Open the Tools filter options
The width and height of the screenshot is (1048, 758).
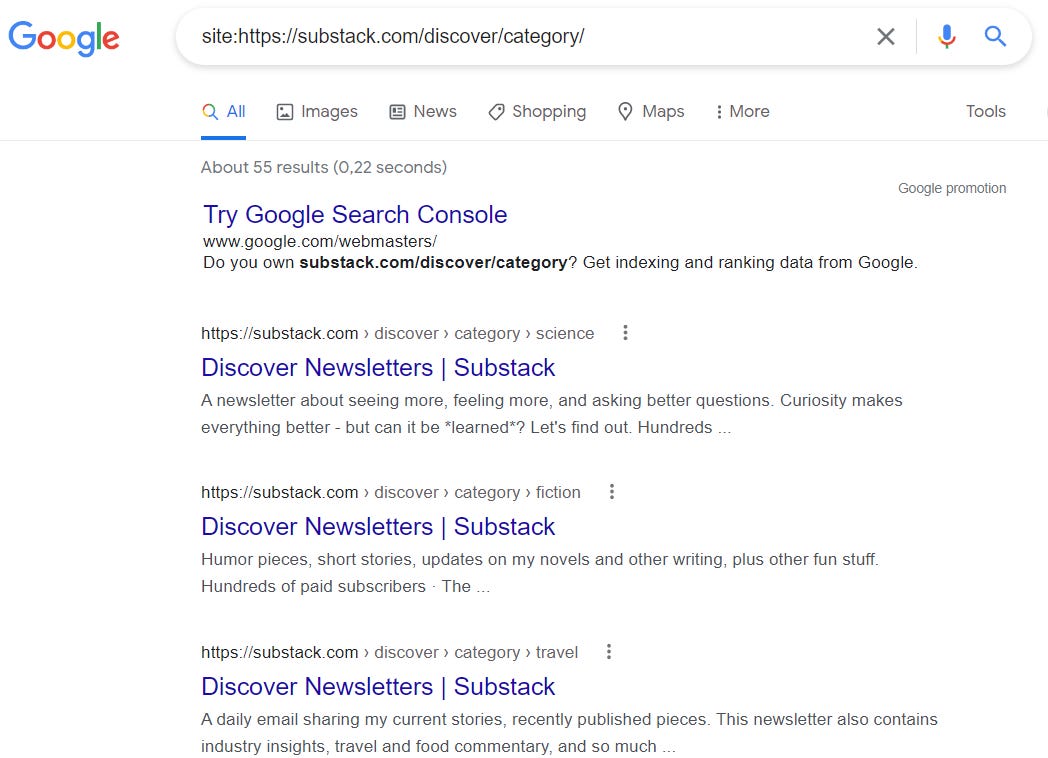click(986, 111)
